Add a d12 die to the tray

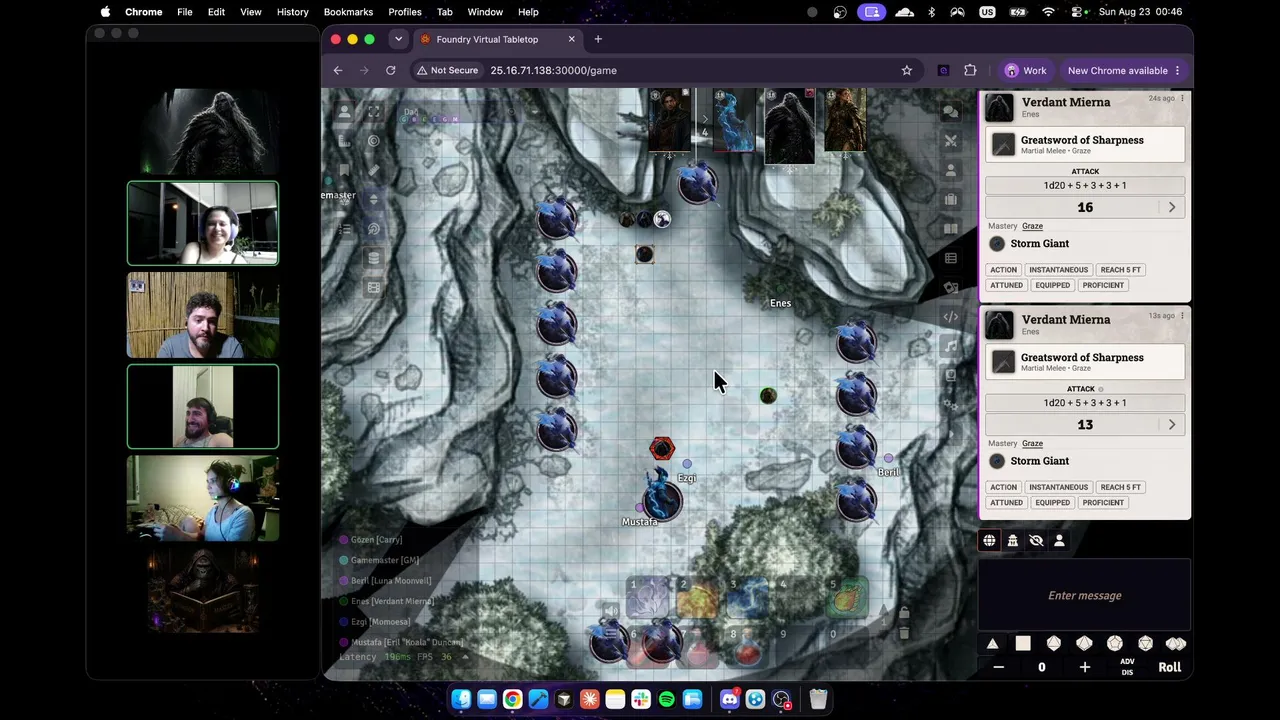1115,644
